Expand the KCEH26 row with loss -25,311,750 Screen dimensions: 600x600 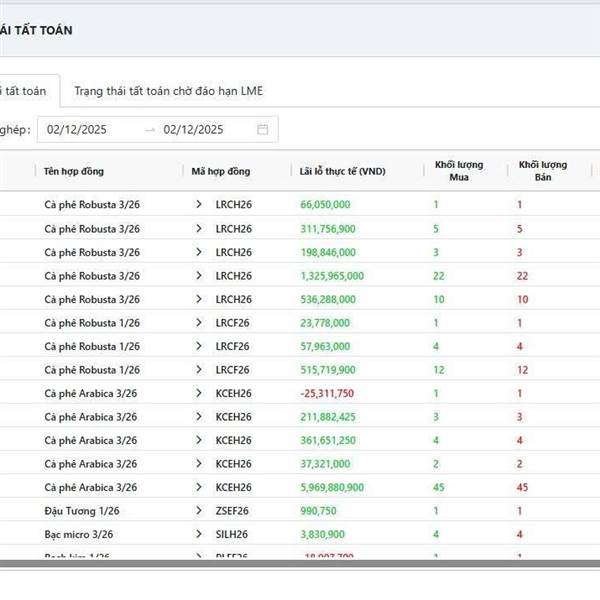199,393
